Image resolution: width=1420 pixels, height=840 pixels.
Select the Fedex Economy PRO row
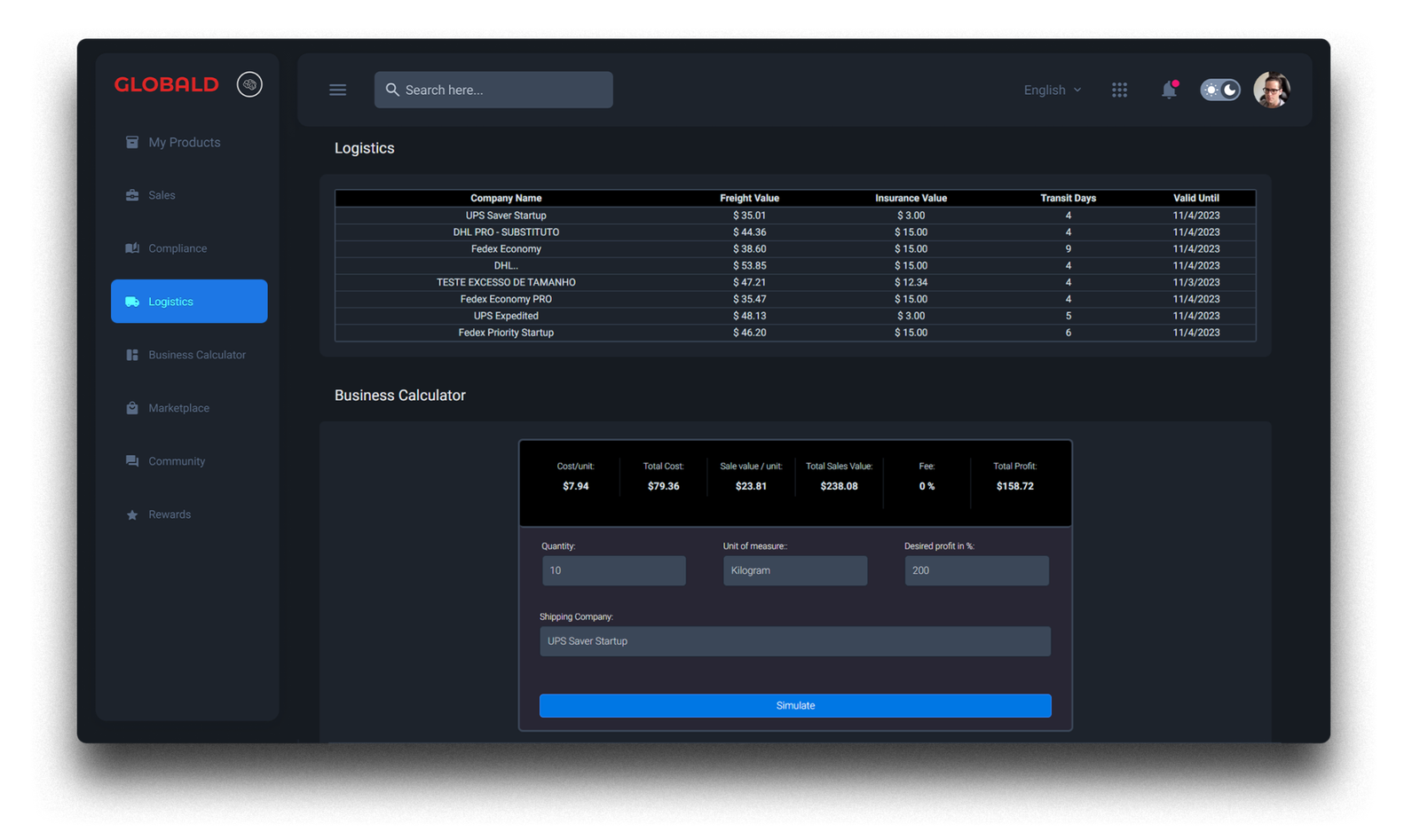coord(795,299)
